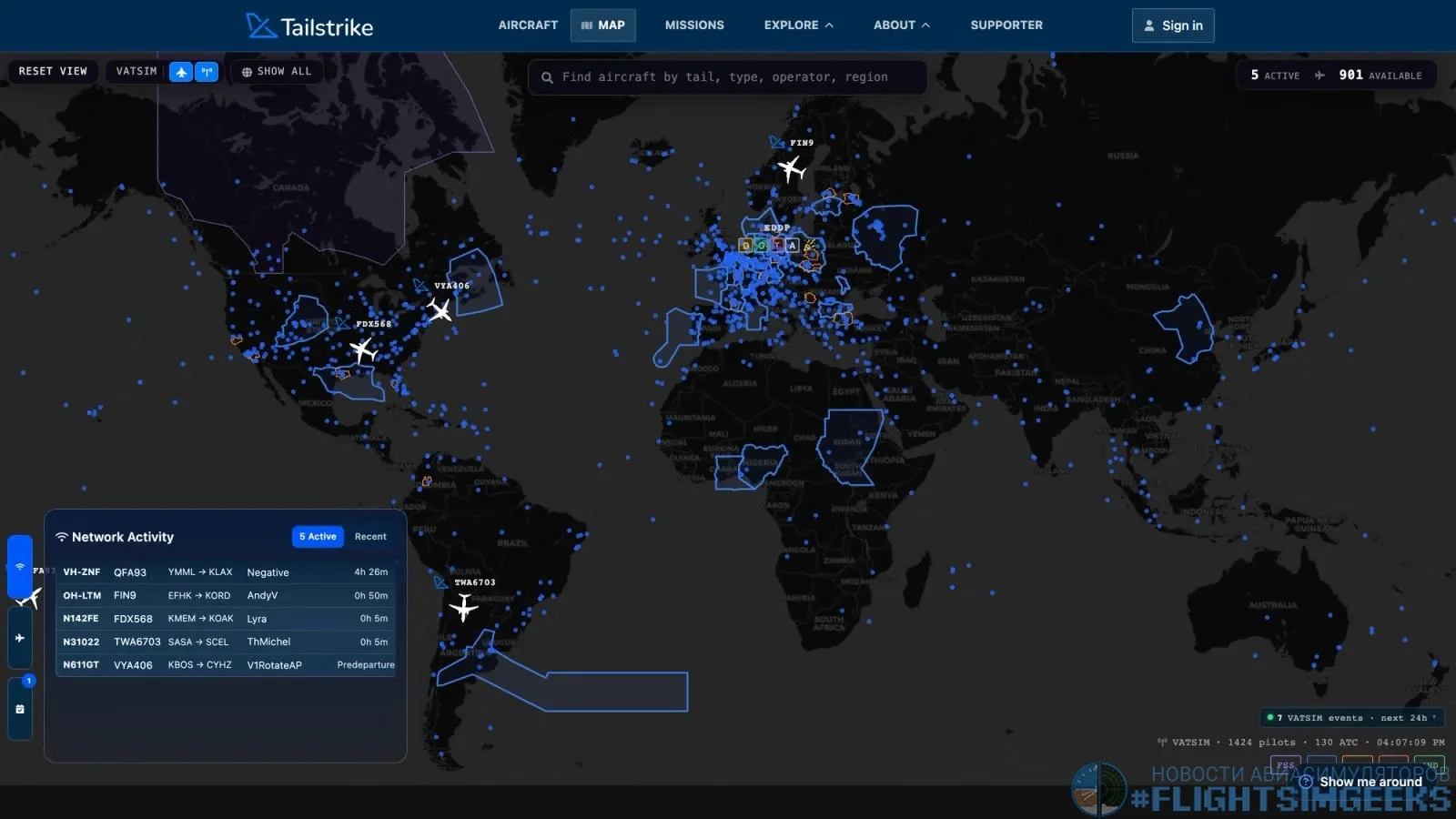
Task: Click the user icon in Sign in
Action: point(1149,25)
